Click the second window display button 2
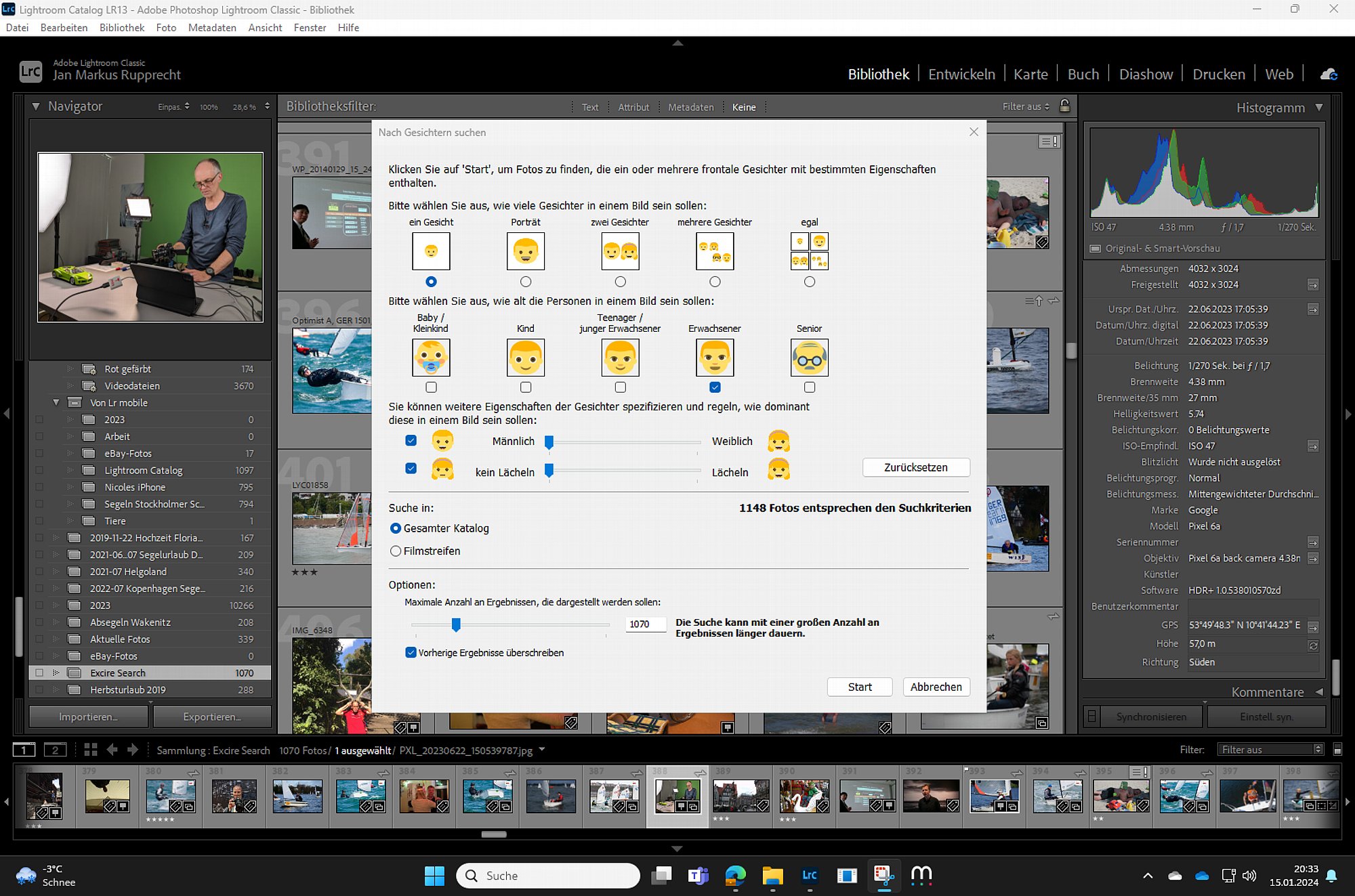This screenshot has width=1355, height=896. (55, 750)
